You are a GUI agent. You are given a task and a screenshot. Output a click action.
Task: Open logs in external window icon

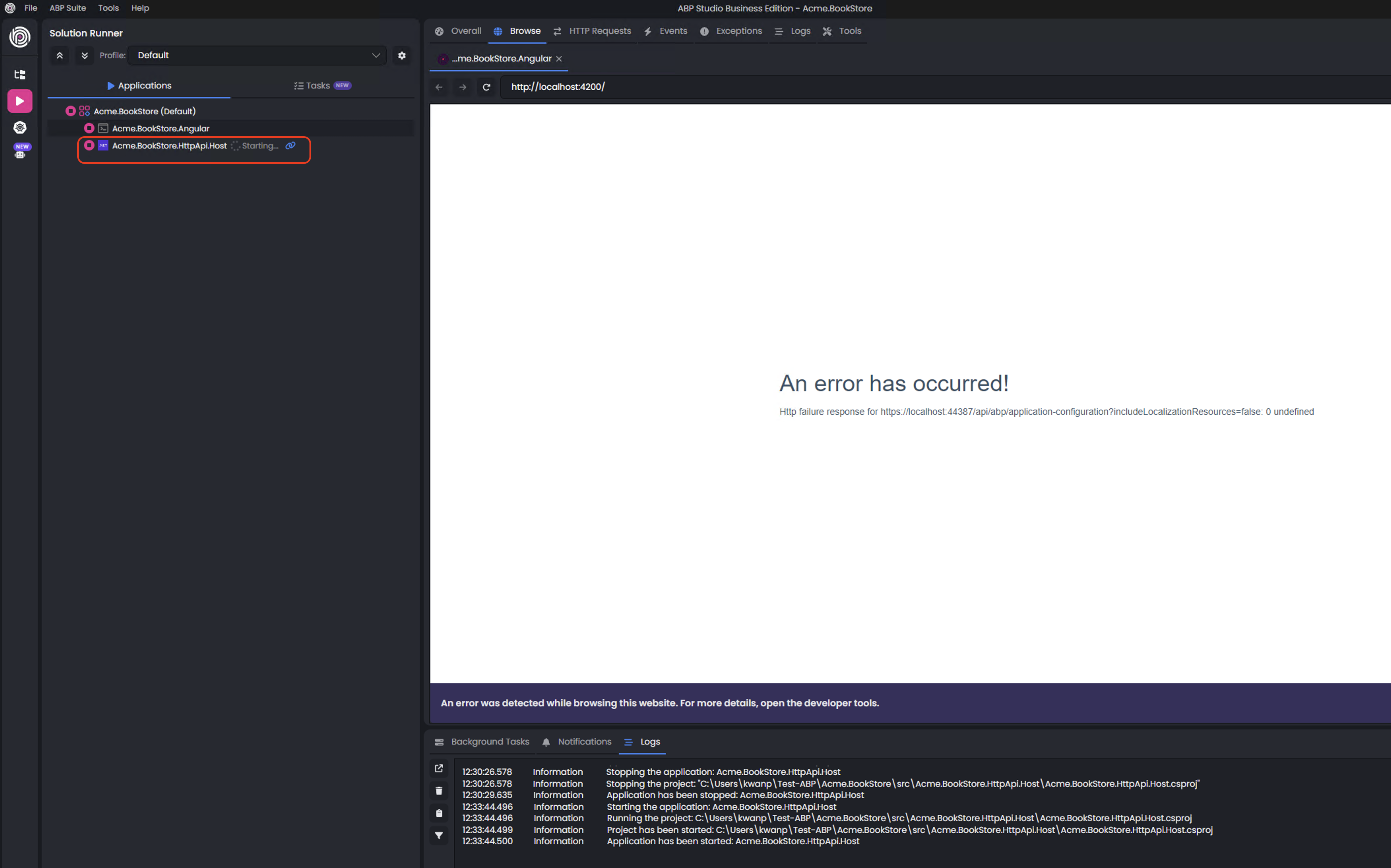pyautogui.click(x=439, y=768)
